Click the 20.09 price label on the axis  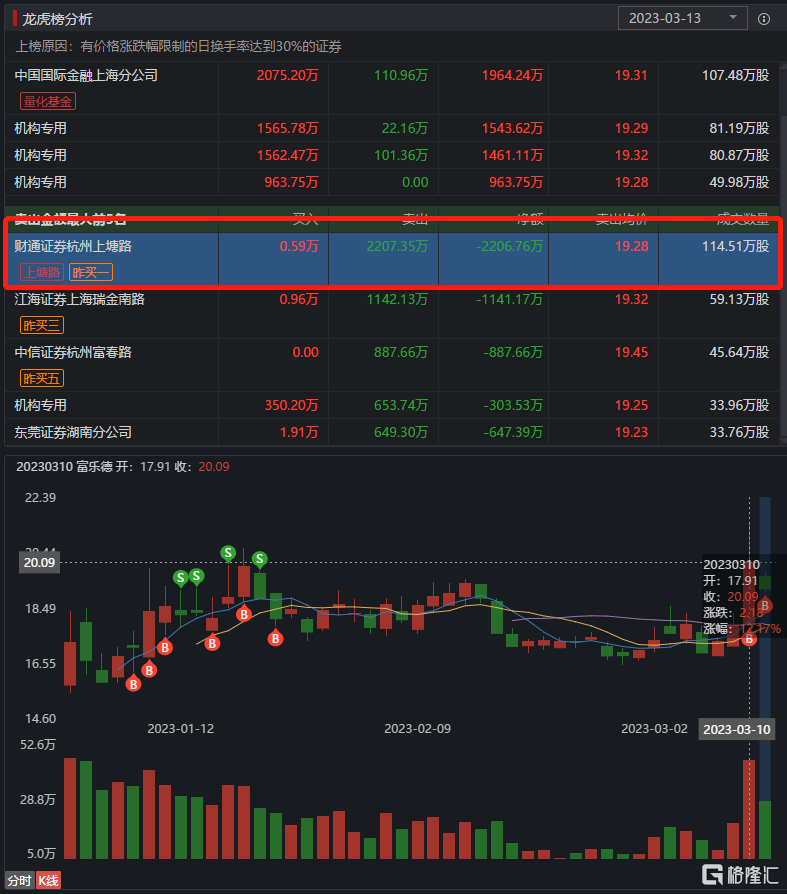[39, 563]
